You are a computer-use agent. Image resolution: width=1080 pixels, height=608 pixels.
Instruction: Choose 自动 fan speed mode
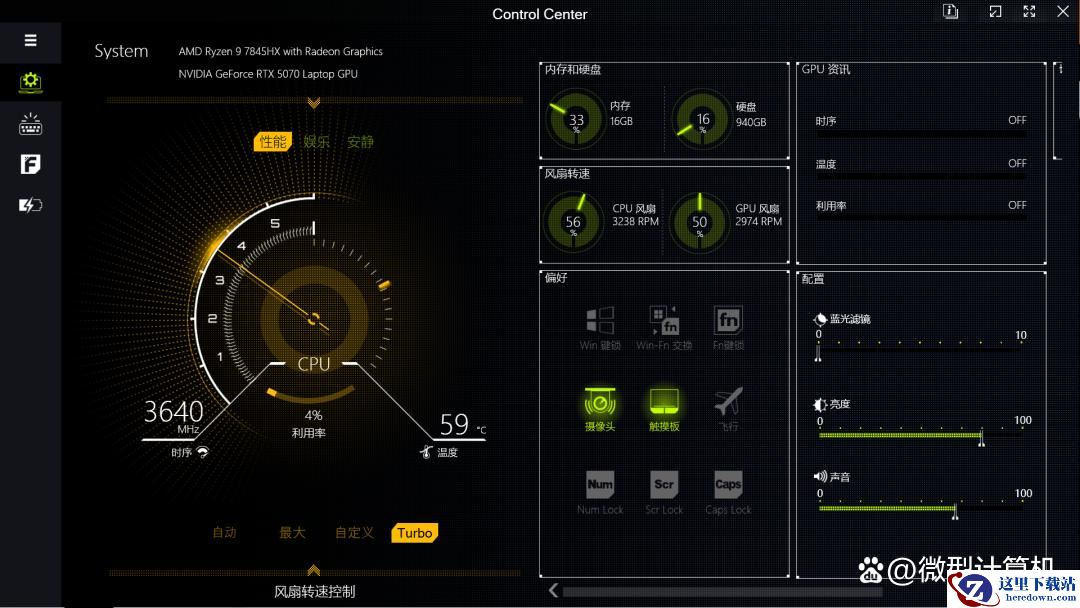coord(225,532)
